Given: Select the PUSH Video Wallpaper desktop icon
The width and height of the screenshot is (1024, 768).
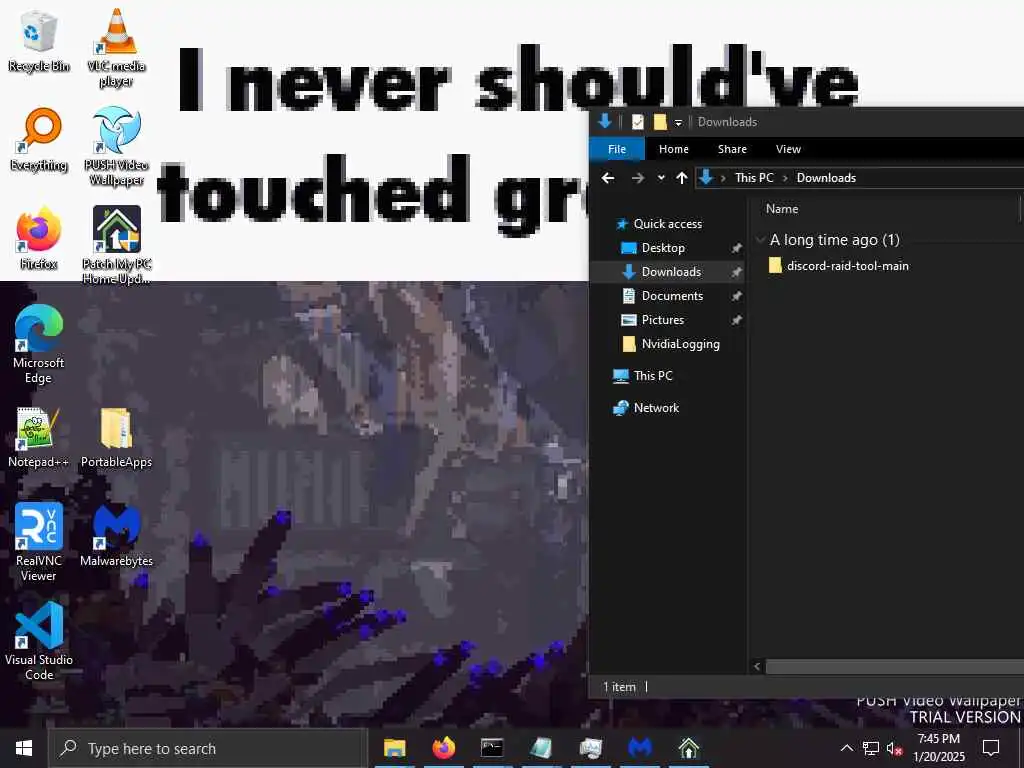Looking at the screenshot, I should click(x=116, y=146).
